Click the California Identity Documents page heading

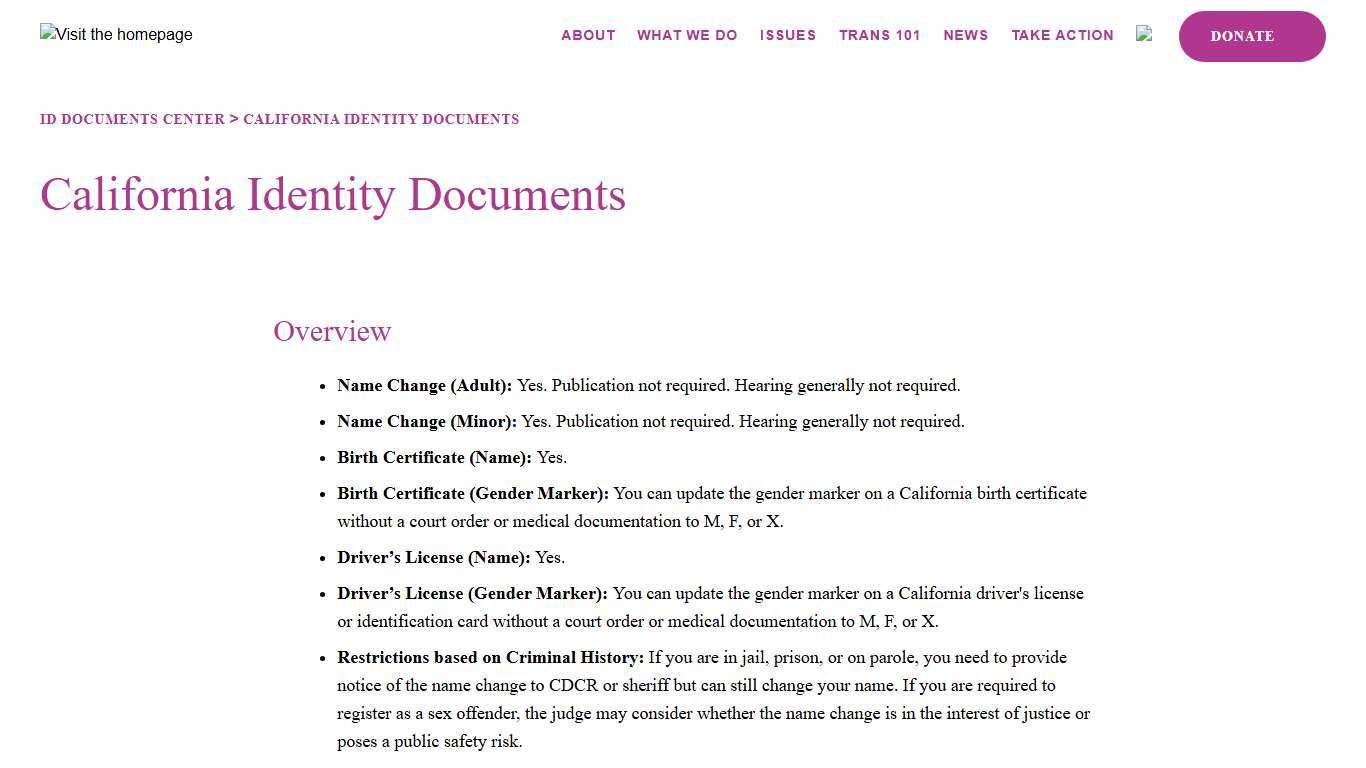click(x=332, y=195)
